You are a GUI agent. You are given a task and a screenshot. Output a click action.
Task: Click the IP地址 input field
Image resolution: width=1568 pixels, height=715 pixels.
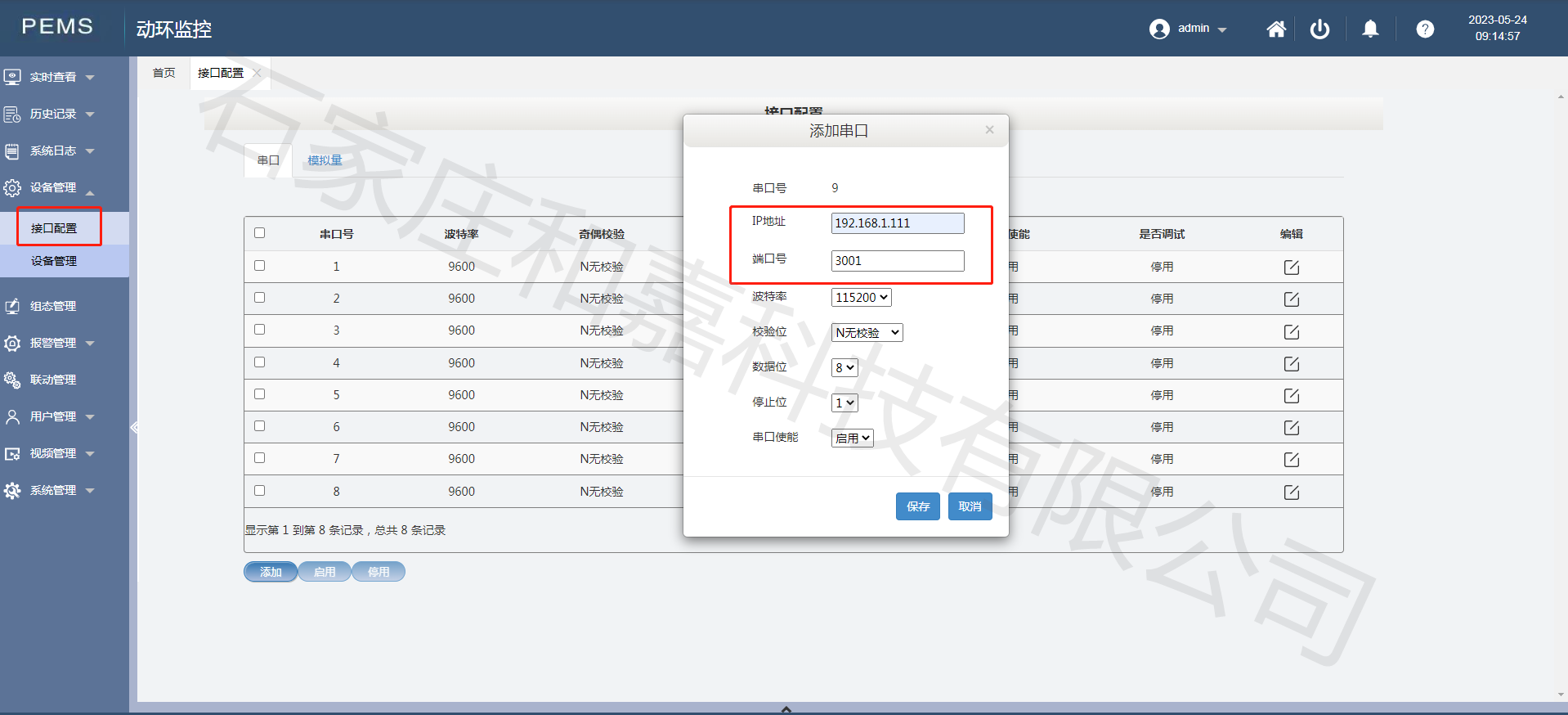[x=897, y=223]
